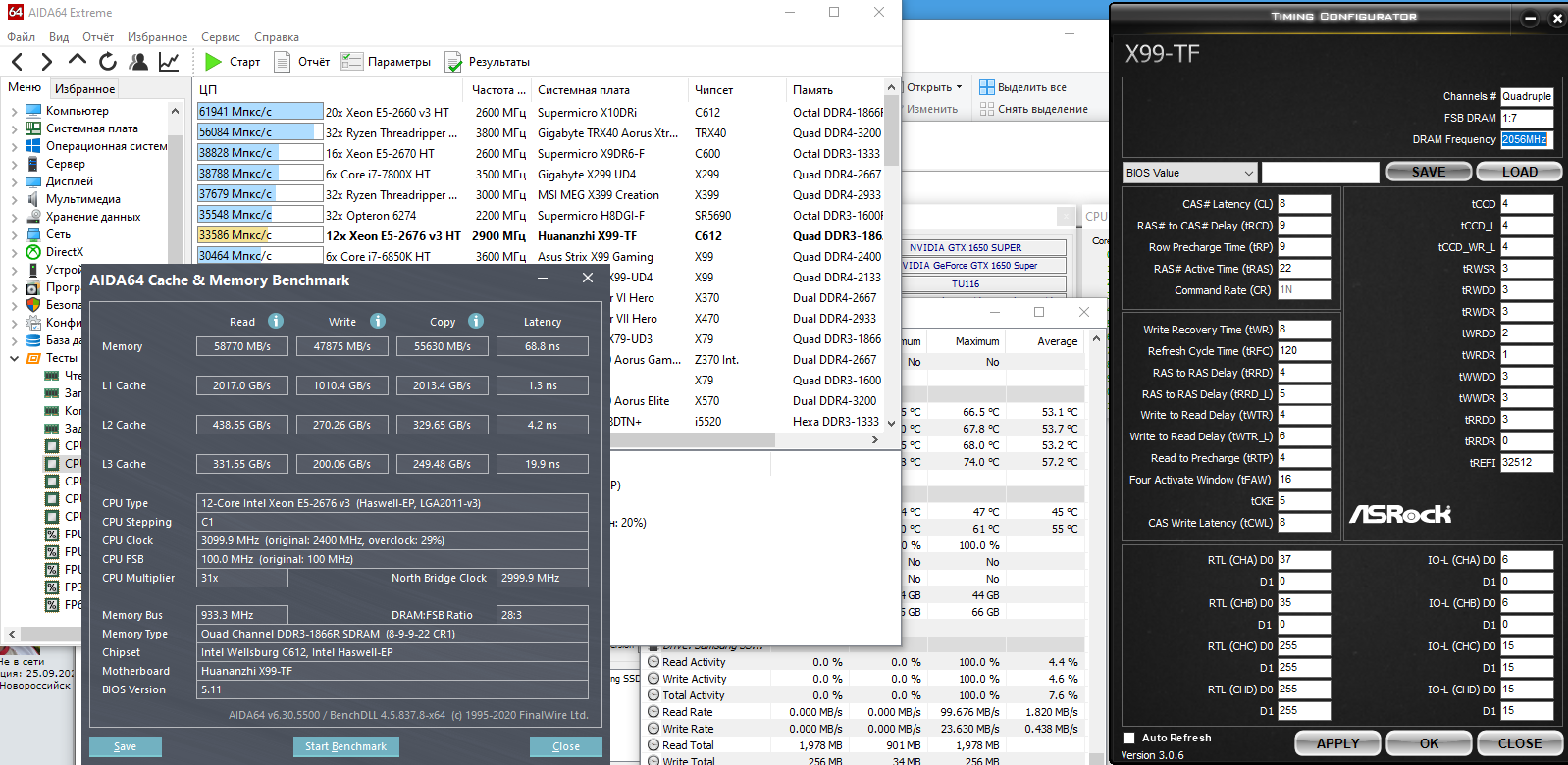
Task: Open the Справка menu
Action: pyautogui.click(x=277, y=37)
